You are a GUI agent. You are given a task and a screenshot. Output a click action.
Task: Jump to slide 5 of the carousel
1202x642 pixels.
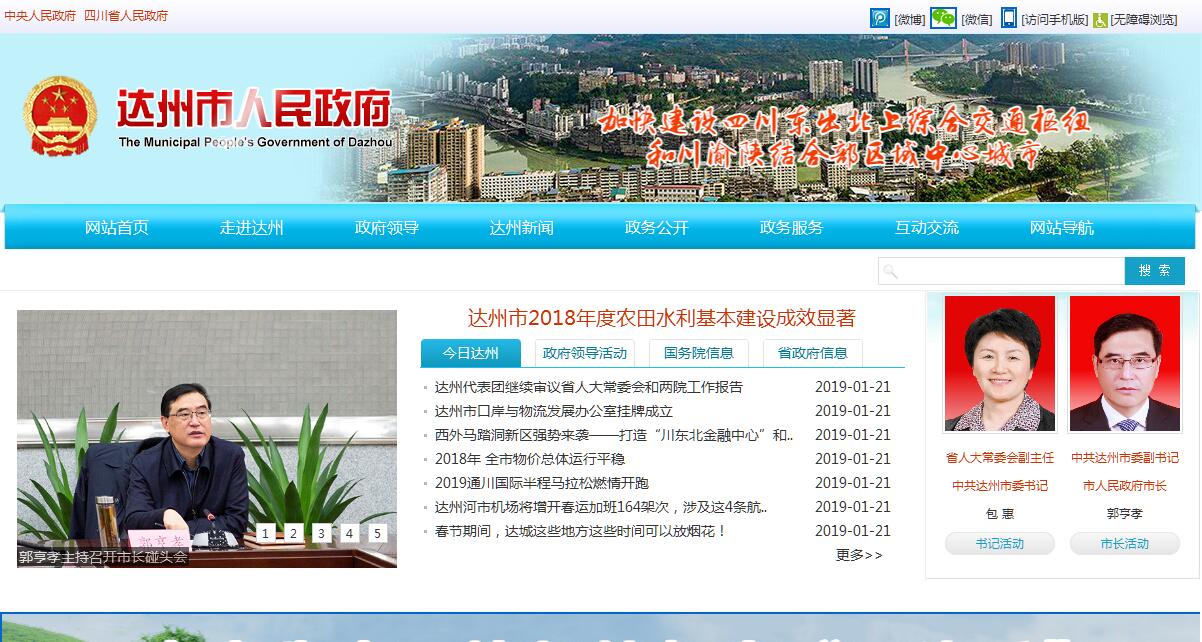point(377,533)
